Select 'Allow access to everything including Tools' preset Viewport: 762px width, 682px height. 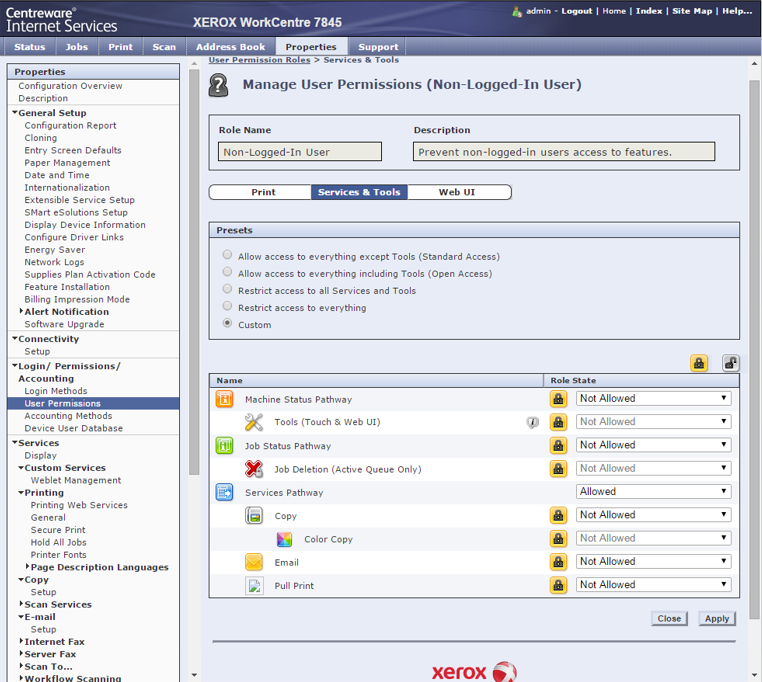228,273
